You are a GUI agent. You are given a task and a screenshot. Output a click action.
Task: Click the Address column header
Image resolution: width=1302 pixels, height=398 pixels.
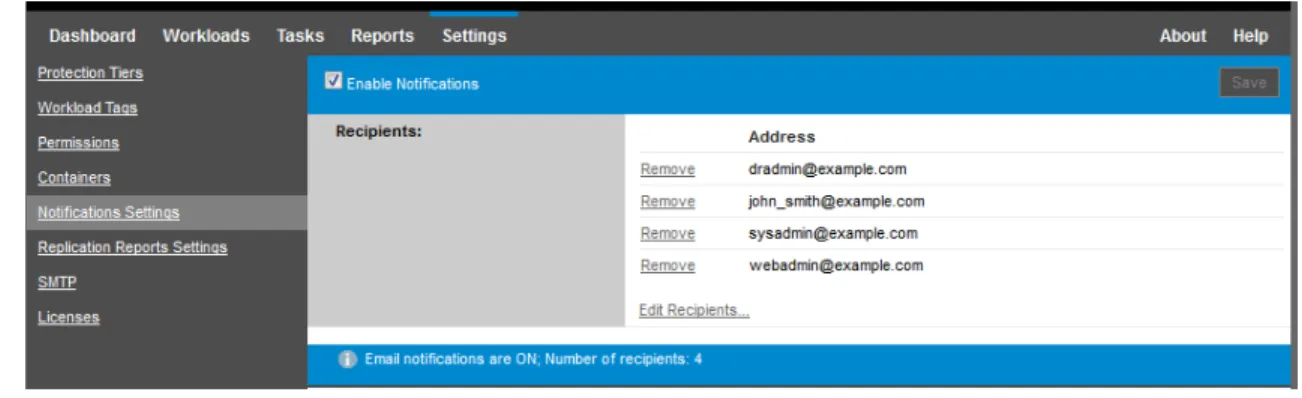click(782, 137)
